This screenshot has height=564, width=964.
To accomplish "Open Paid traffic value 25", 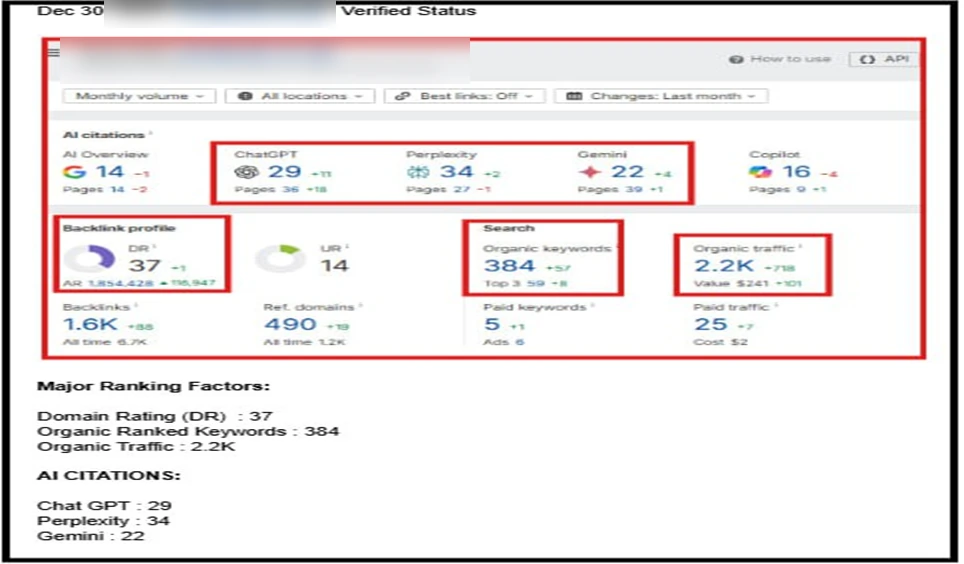I will point(711,324).
